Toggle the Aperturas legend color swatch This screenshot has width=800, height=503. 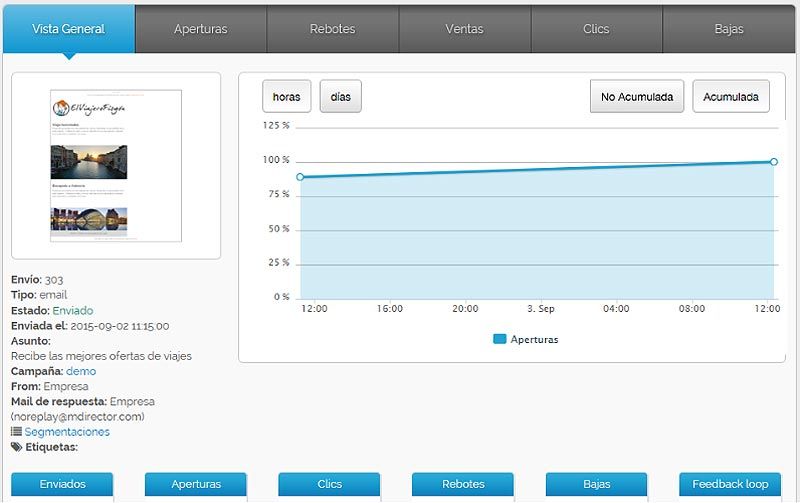pyautogui.click(x=499, y=339)
